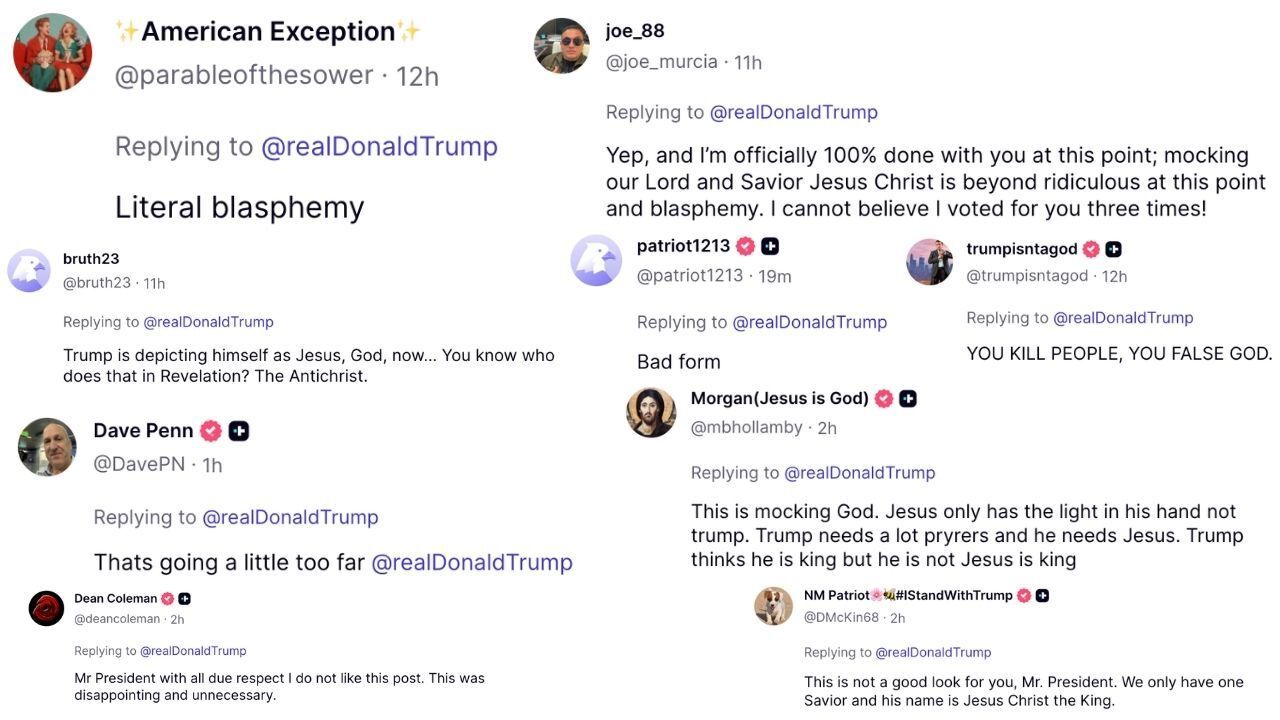
Task: Open the trumpisntagod display name
Action: click(1022, 249)
